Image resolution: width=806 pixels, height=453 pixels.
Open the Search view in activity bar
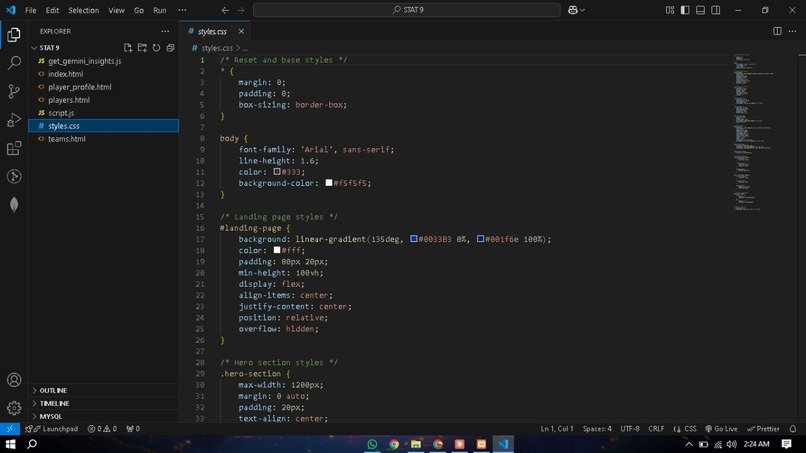(14, 63)
